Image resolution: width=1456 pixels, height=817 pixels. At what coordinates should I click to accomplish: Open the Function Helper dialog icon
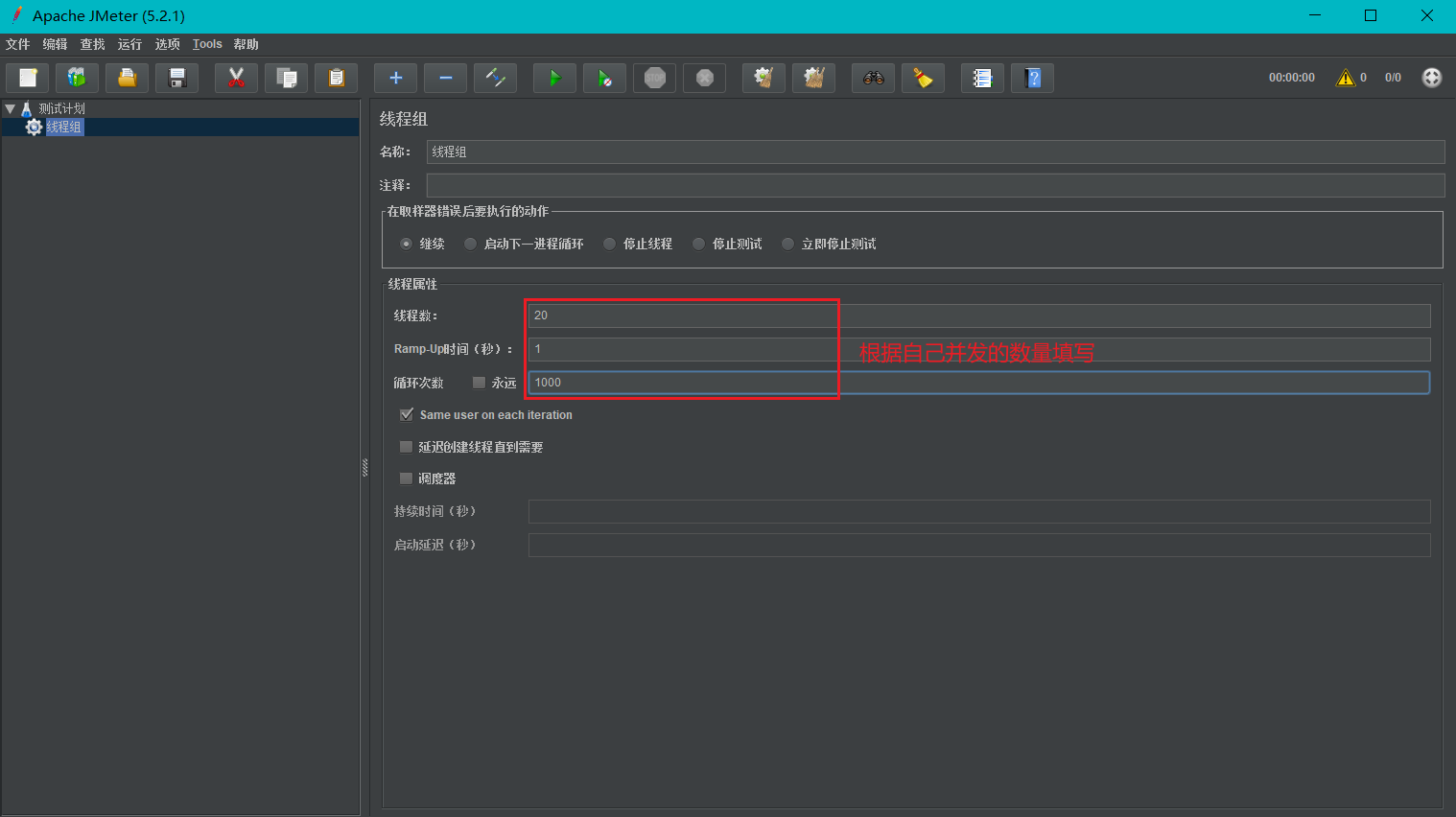(x=982, y=78)
